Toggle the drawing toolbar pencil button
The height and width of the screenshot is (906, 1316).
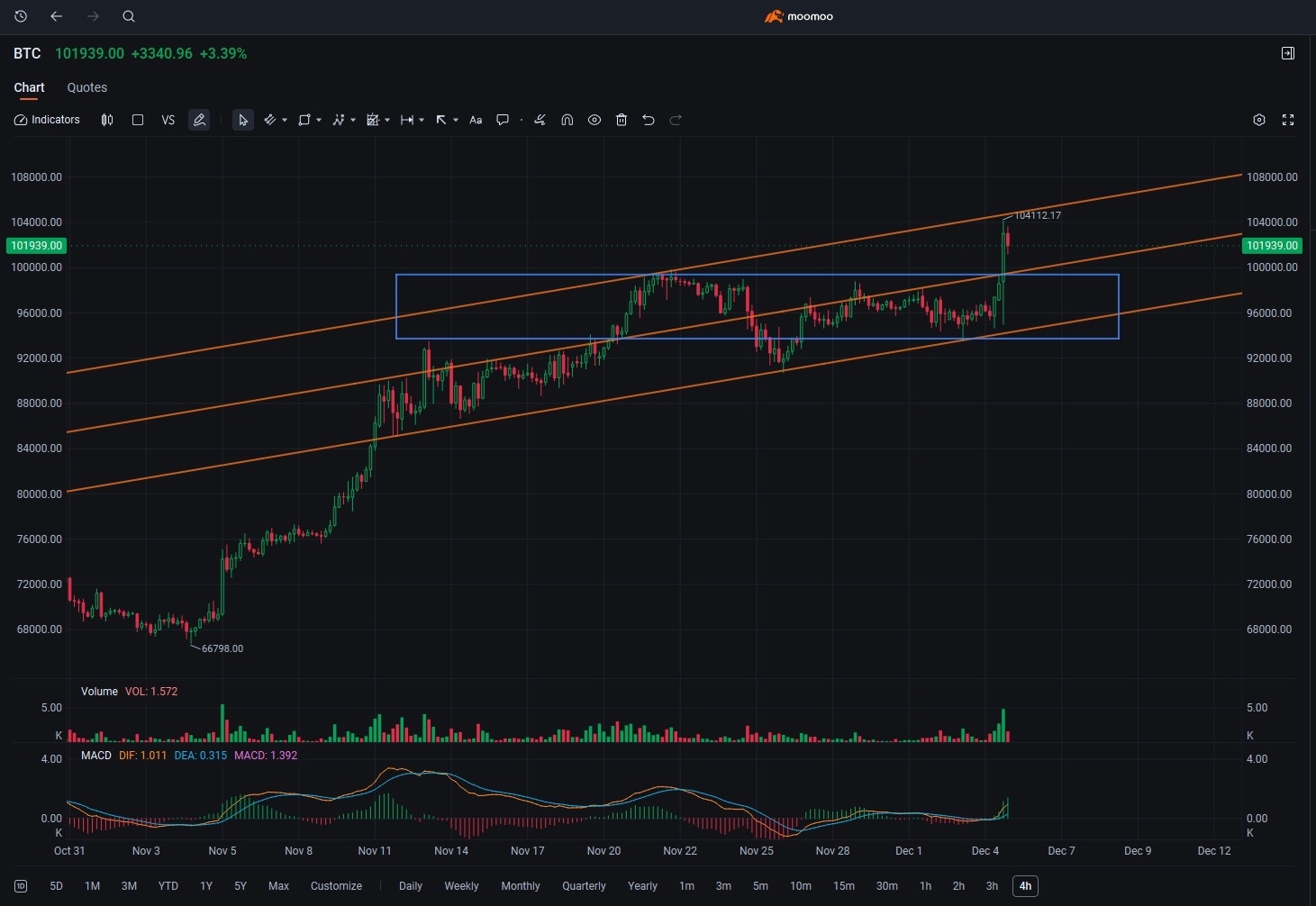pos(199,120)
